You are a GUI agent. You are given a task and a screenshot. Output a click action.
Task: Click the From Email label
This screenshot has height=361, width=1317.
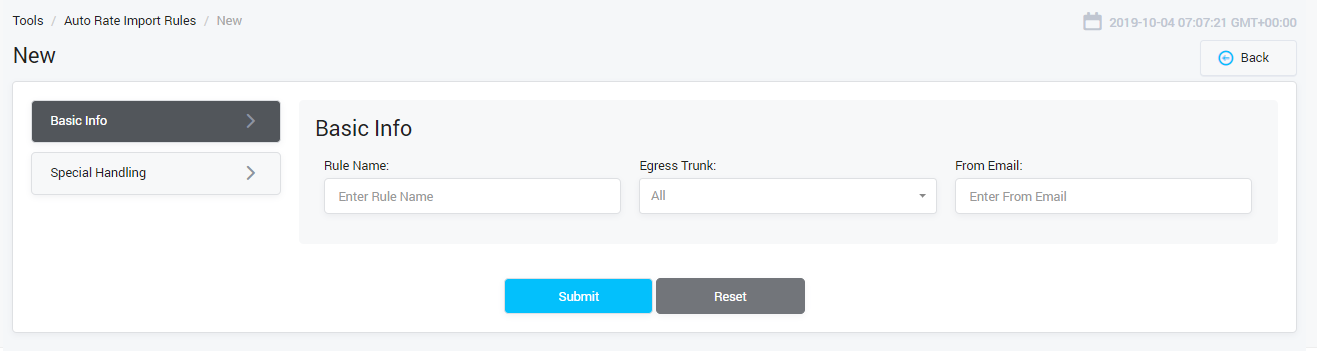[988, 166]
